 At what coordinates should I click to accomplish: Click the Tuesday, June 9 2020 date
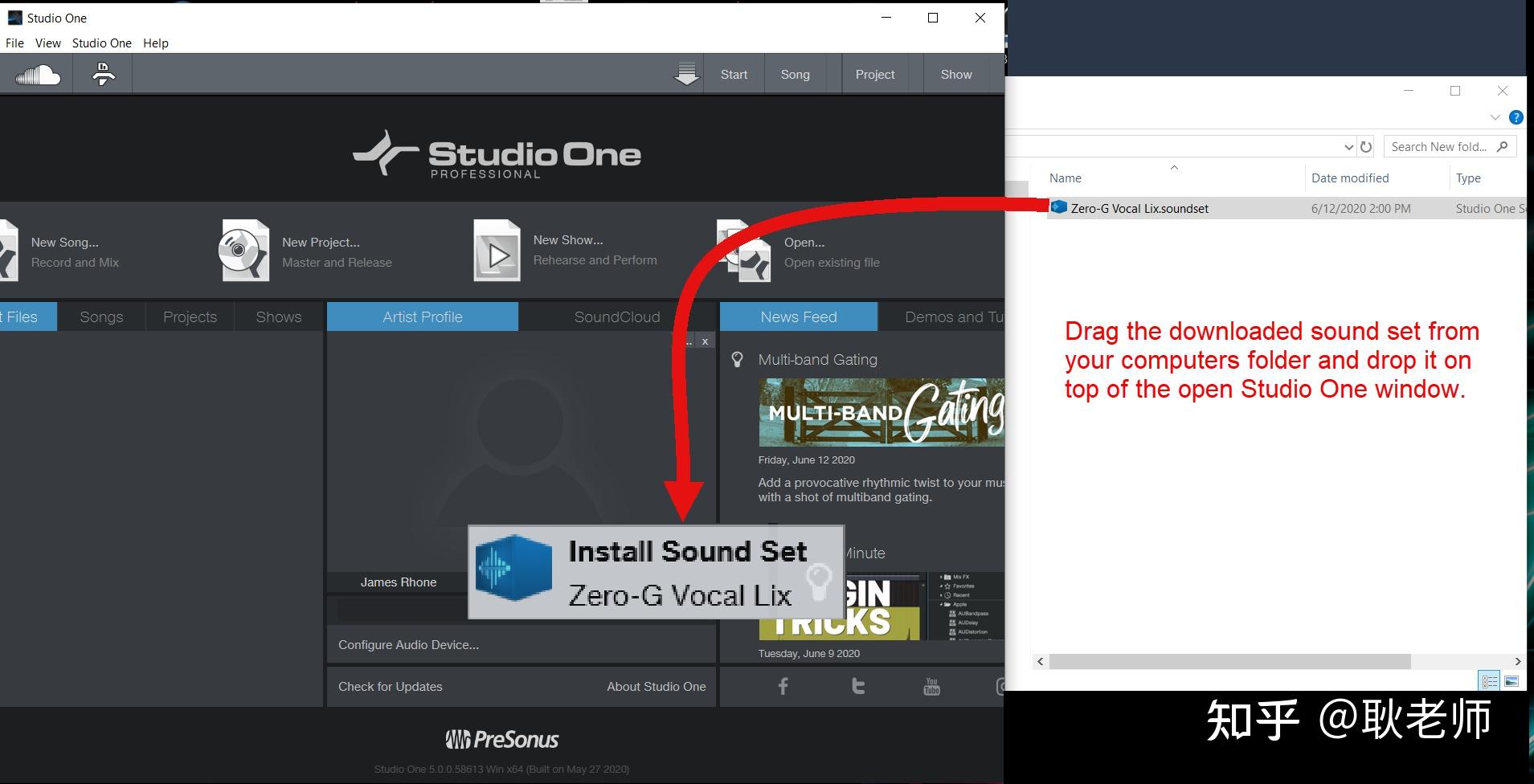coord(808,654)
